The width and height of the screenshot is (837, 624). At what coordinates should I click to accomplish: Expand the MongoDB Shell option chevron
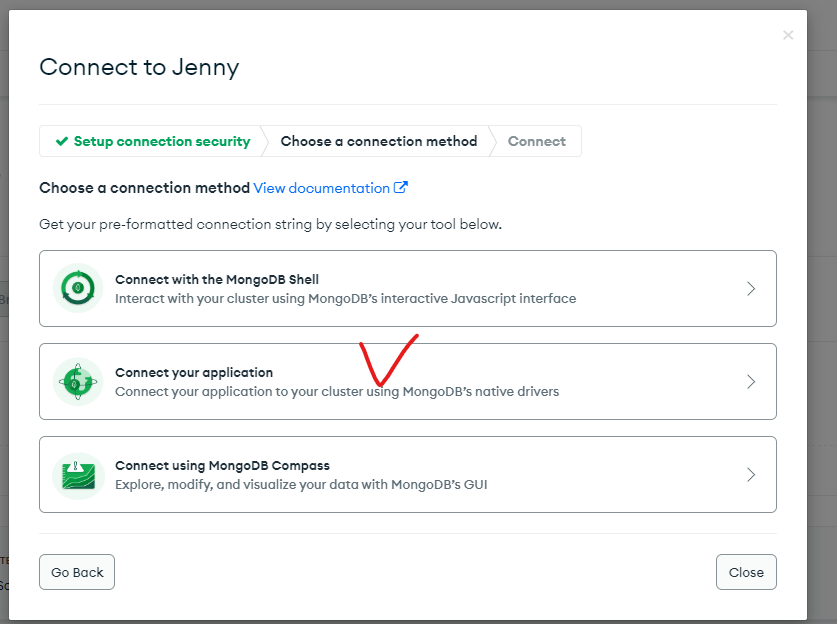(x=751, y=289)
